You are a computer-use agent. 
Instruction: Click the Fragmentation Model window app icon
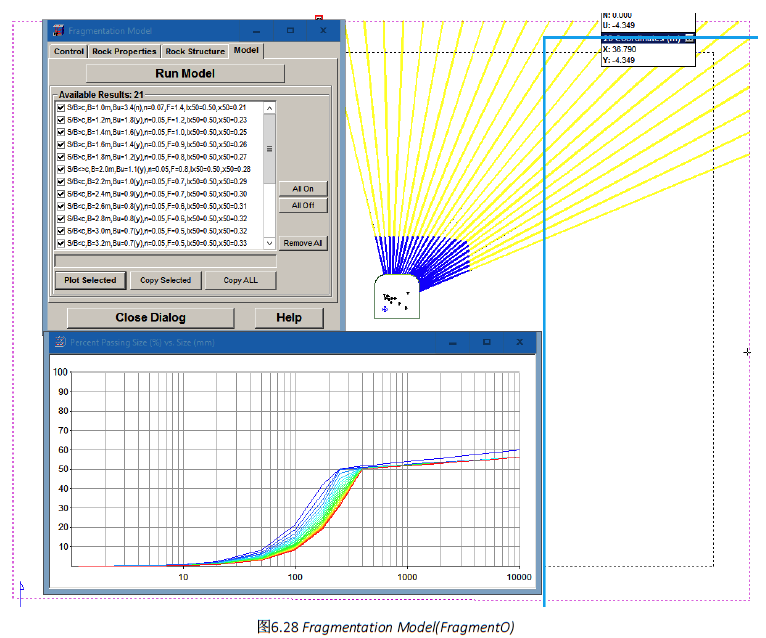pos(58,30)
